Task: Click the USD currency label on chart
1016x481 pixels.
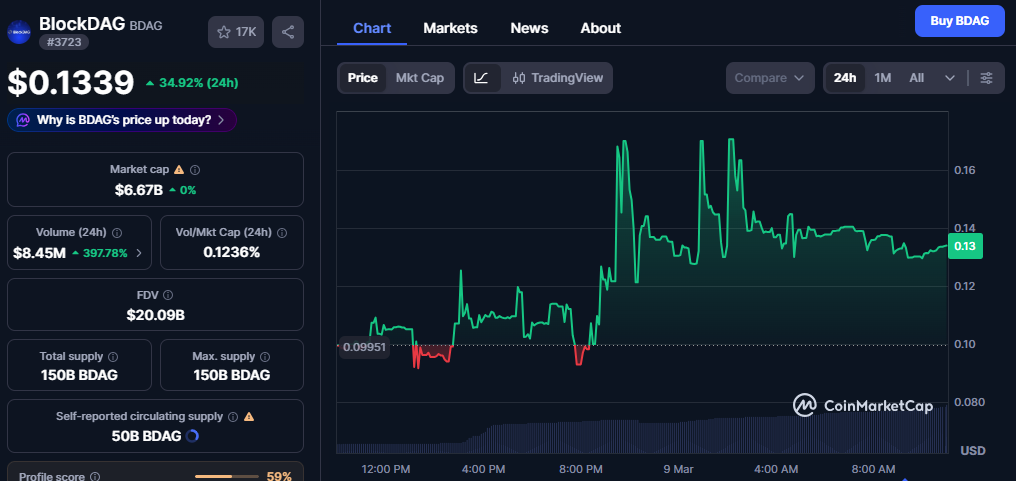Action: pos(972,451)
